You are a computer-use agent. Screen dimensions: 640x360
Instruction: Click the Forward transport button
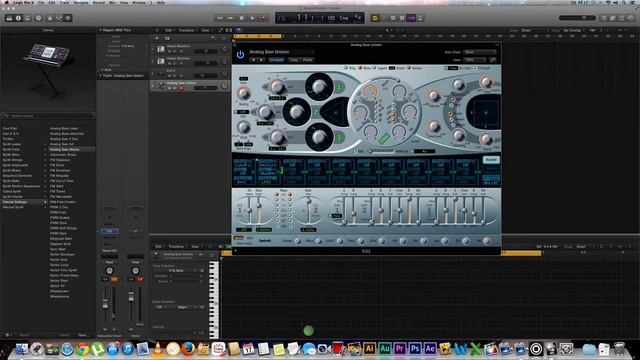pyautogui.click(x=231, y=18)
